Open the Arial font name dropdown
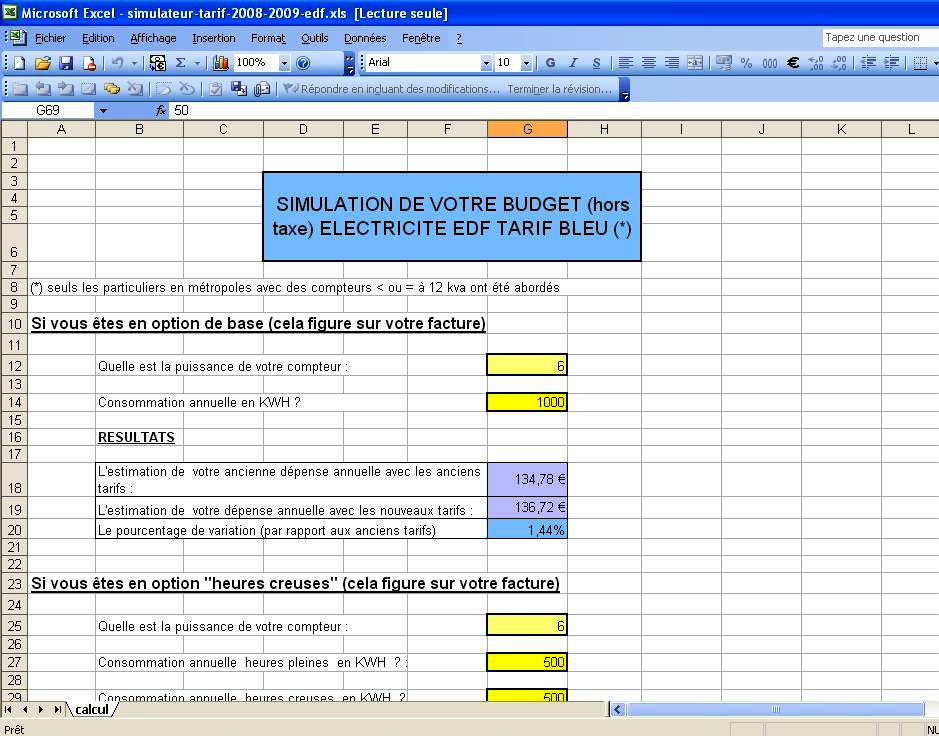The image size is (939, 736). (486, 63)
